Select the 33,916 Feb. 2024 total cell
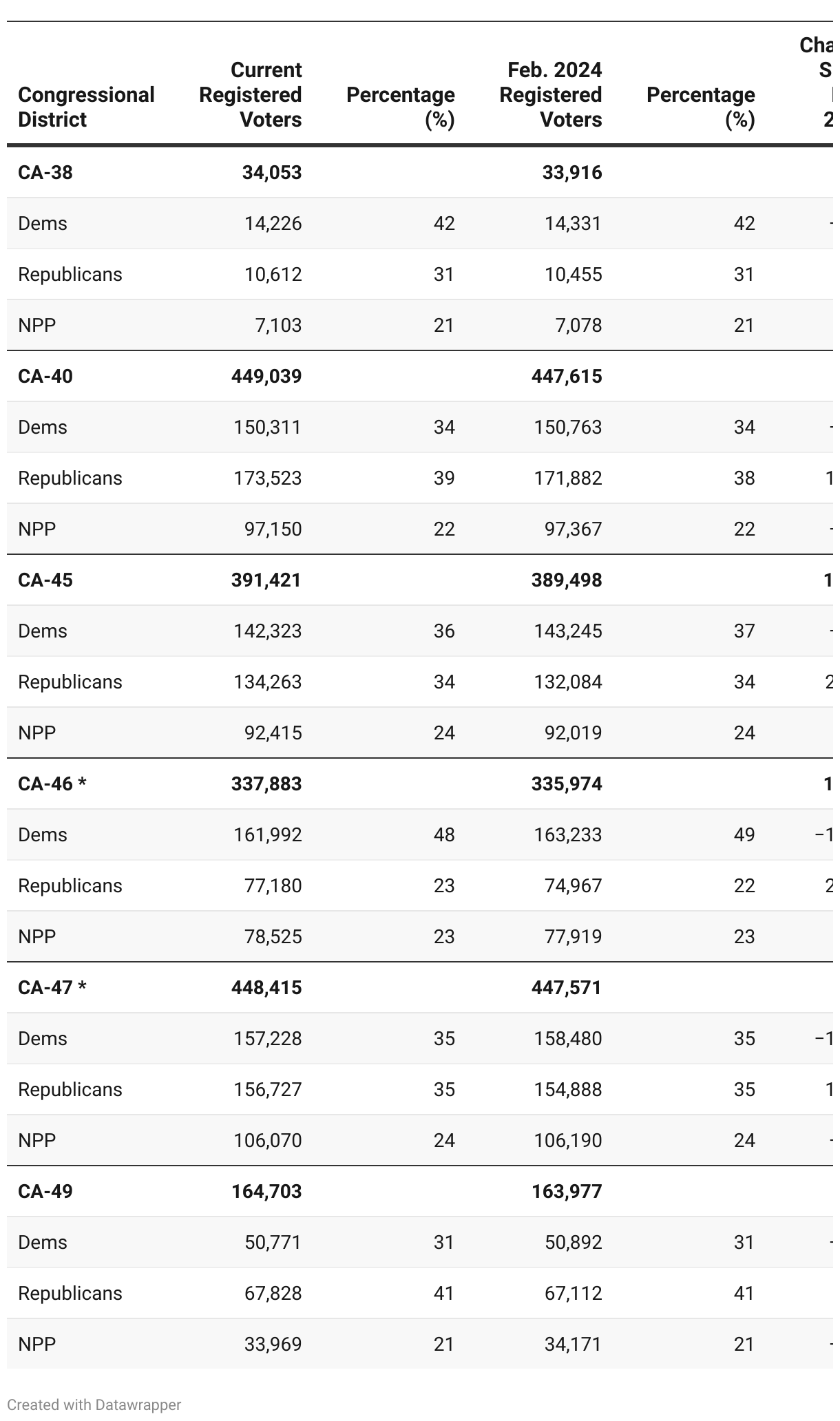The image size is (840, 1421). pyautogui.click(x=572, y=172)
